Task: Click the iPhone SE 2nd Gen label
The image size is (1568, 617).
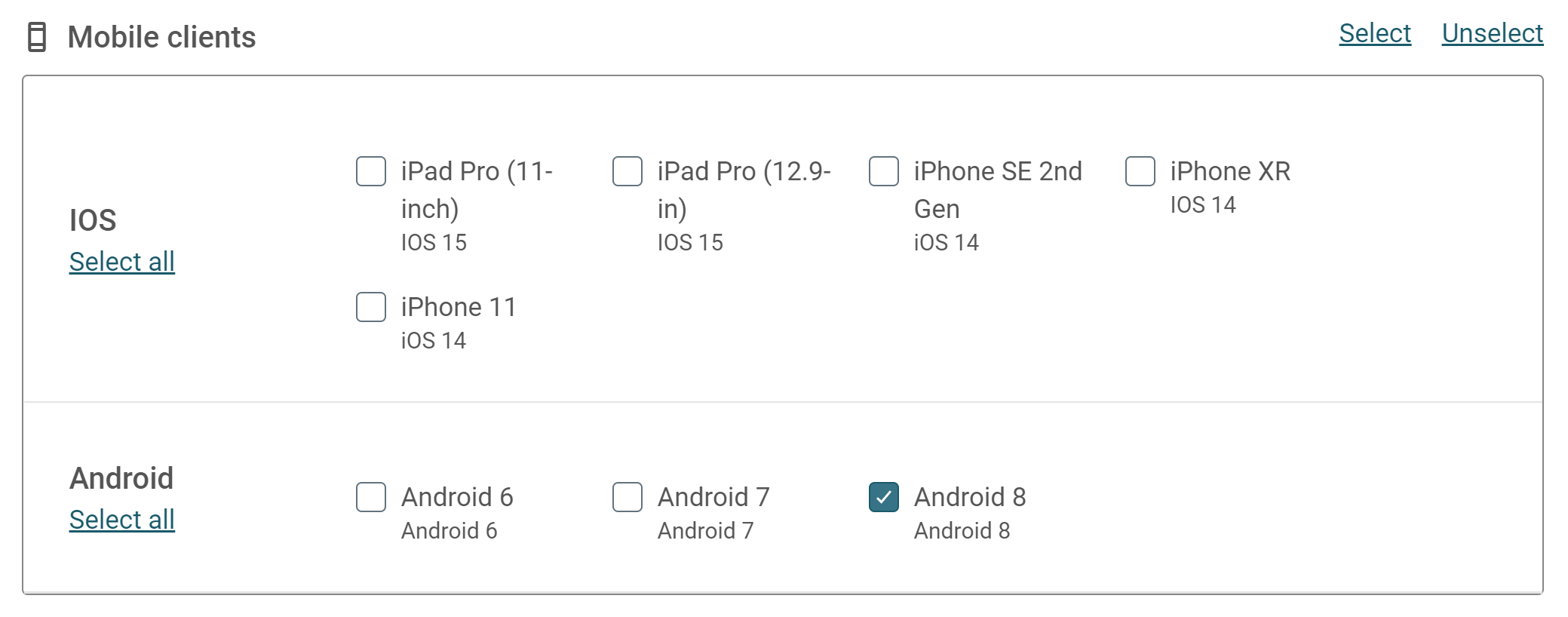Action: coord(998,190)
